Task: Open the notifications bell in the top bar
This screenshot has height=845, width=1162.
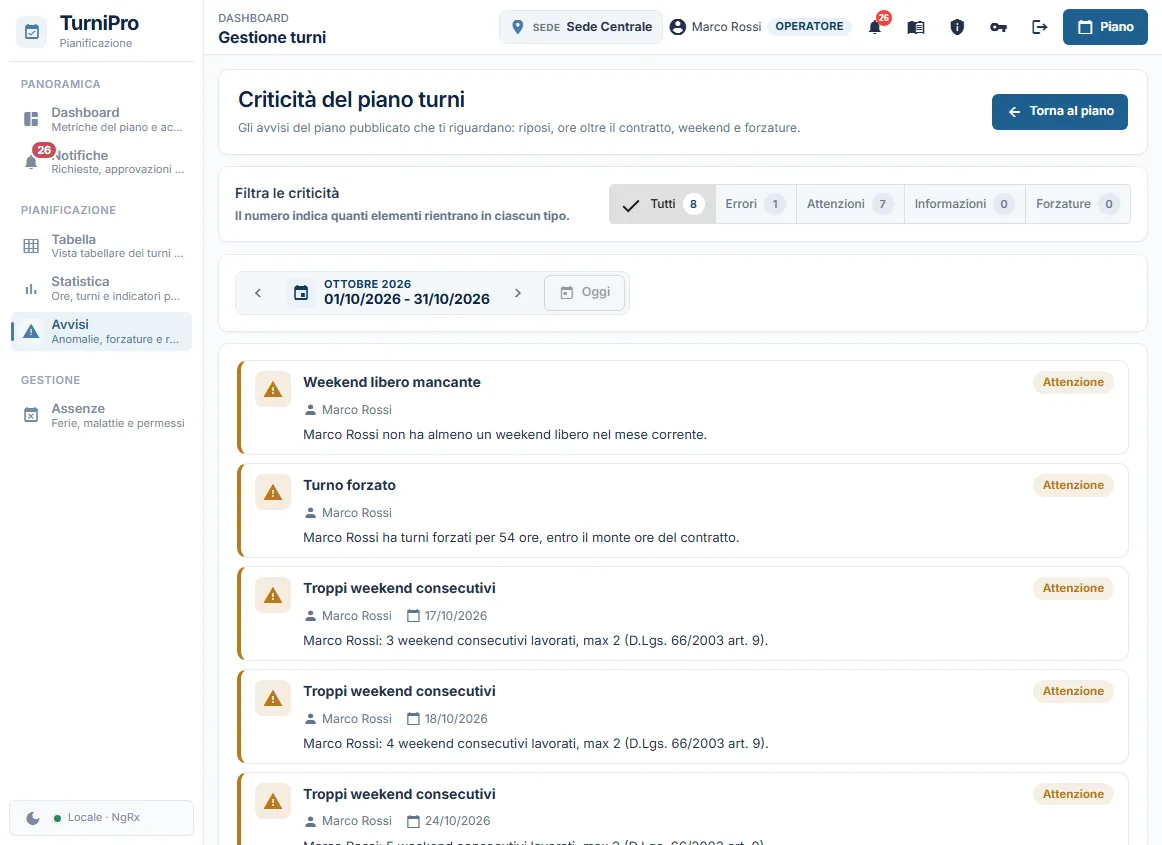Action: point(875,27)
